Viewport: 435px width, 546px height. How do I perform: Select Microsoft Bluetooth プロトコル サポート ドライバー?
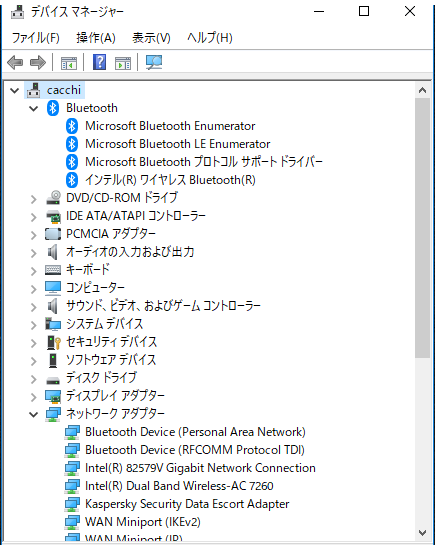coord(204,162)
